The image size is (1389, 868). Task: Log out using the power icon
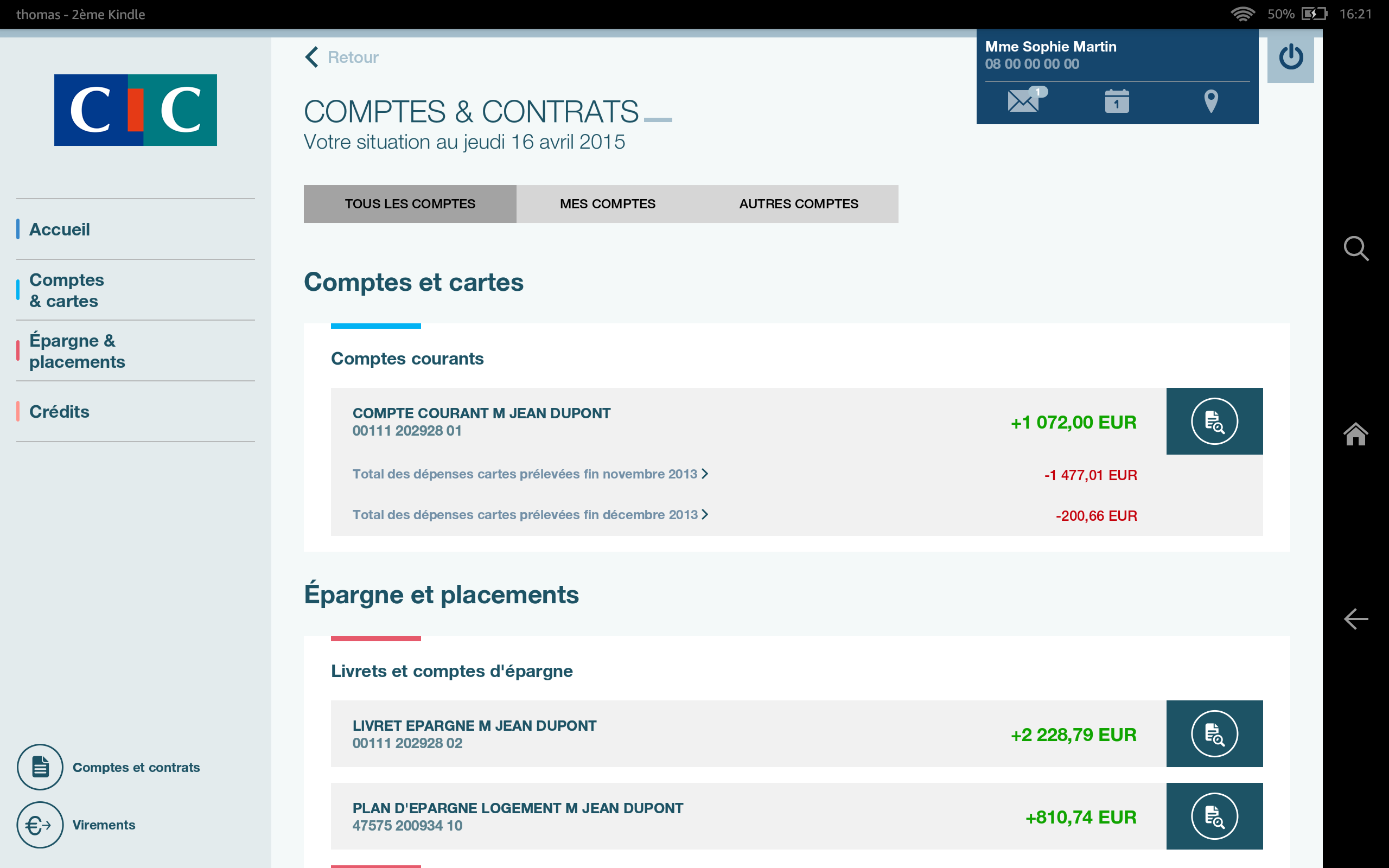click(1290, 58)
